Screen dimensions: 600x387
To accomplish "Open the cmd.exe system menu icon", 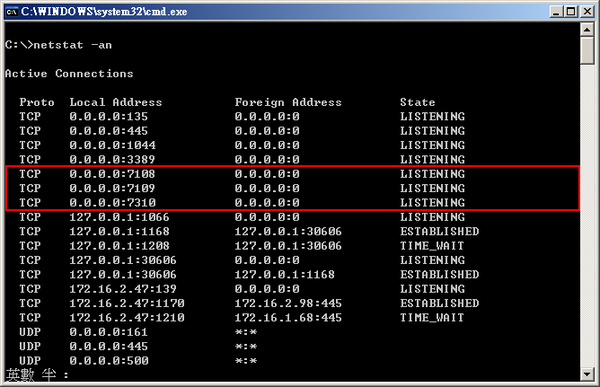I will (x=11, y=11).
